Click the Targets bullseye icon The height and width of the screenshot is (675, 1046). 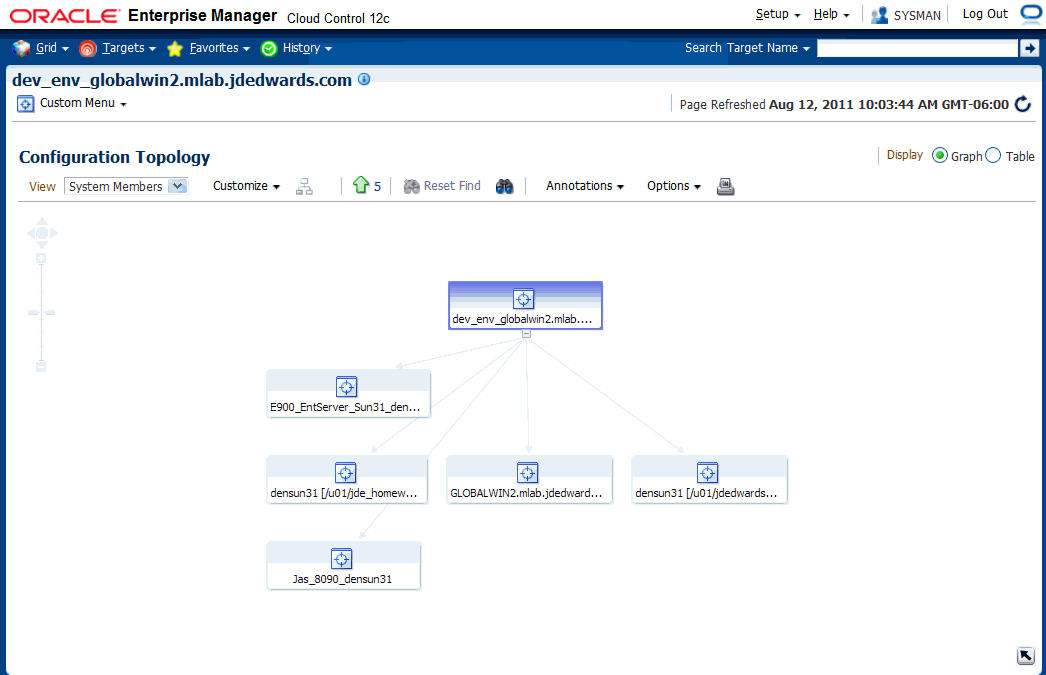[x=87, y=48]
